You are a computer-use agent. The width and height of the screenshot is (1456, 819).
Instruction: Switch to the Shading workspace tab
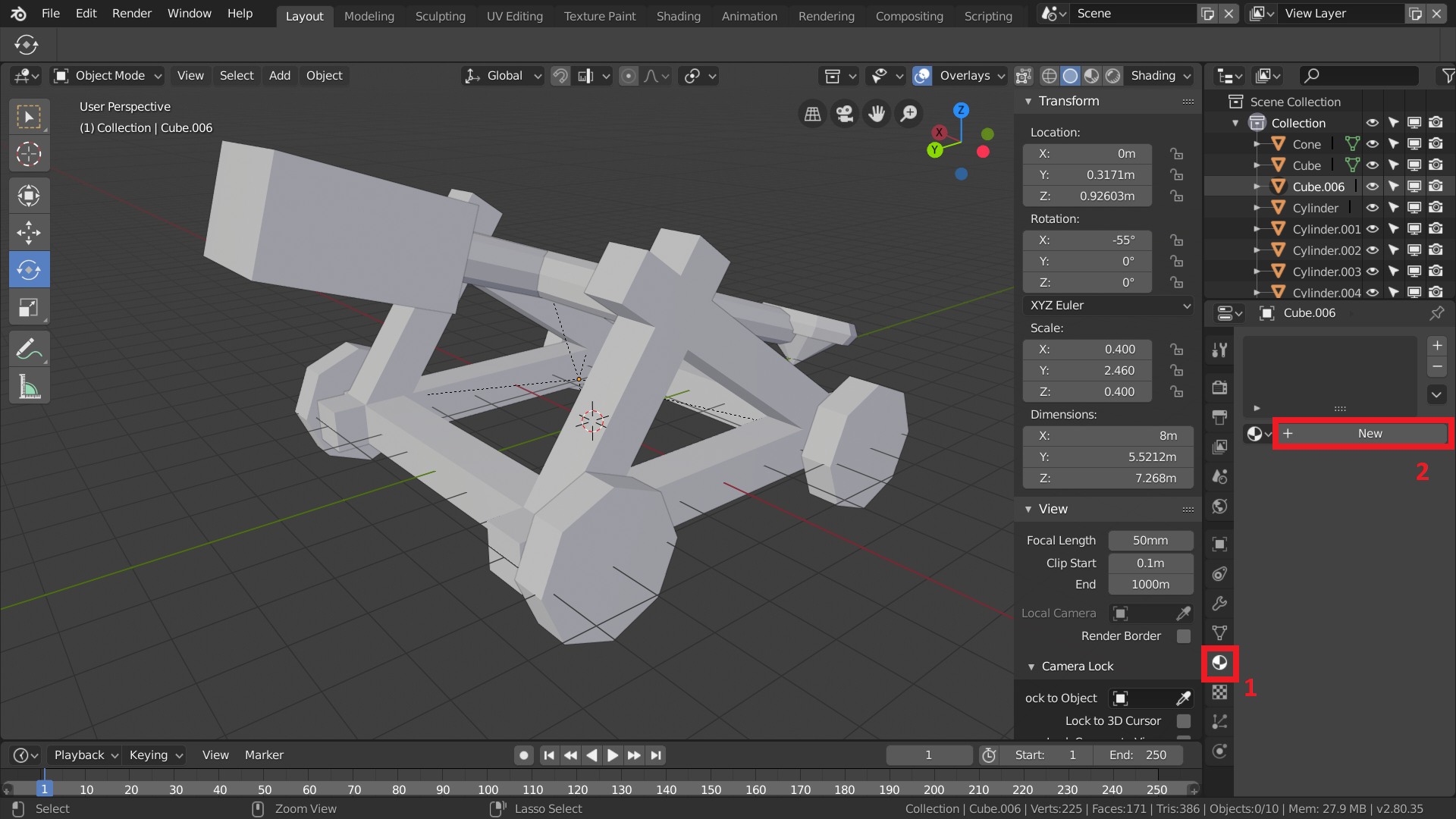[x=678, y=16]
